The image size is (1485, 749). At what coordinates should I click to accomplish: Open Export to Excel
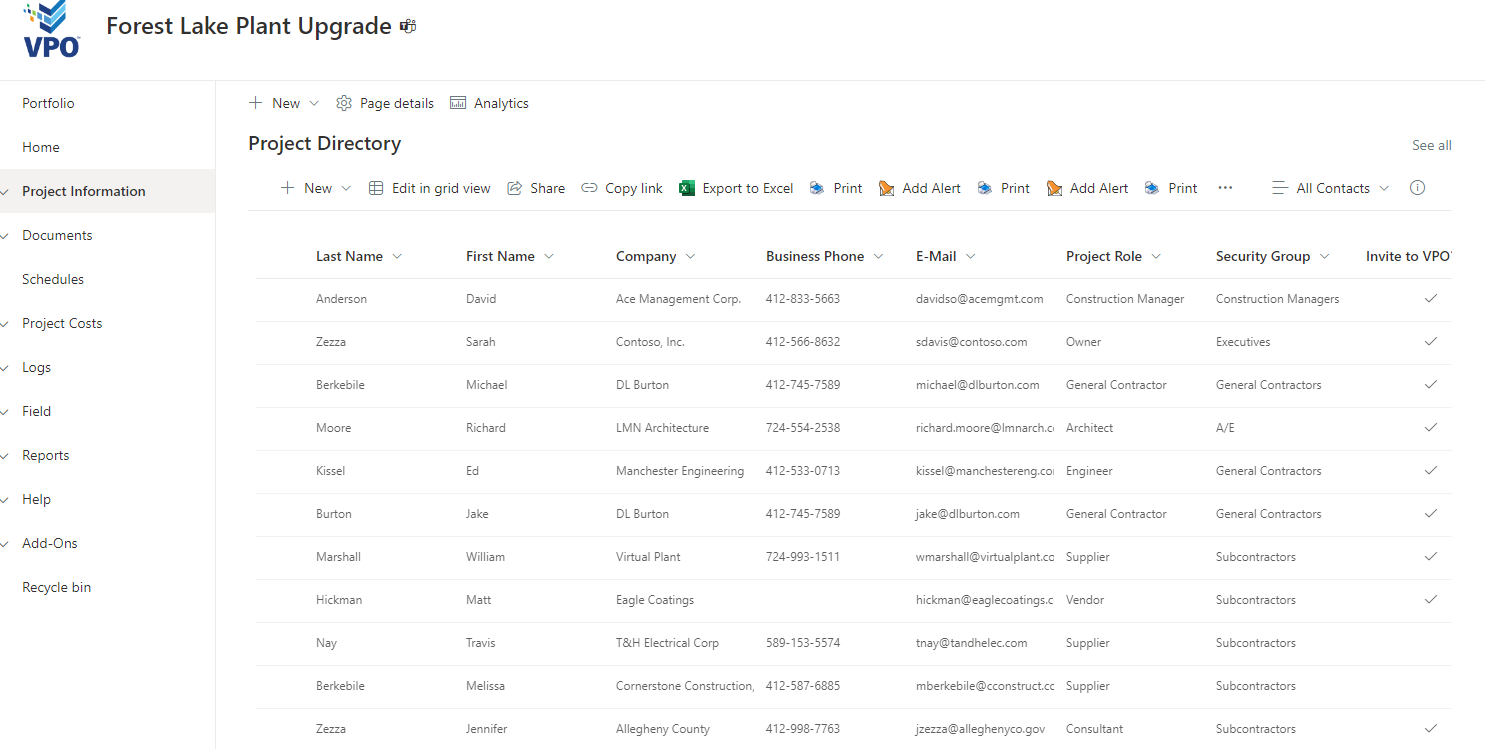[736, 188]
